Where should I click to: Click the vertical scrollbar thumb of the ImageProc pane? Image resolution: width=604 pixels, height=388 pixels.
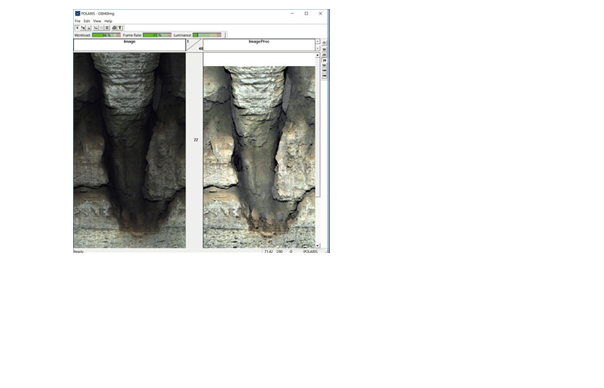pyautogui.click(x=318, y=127)
